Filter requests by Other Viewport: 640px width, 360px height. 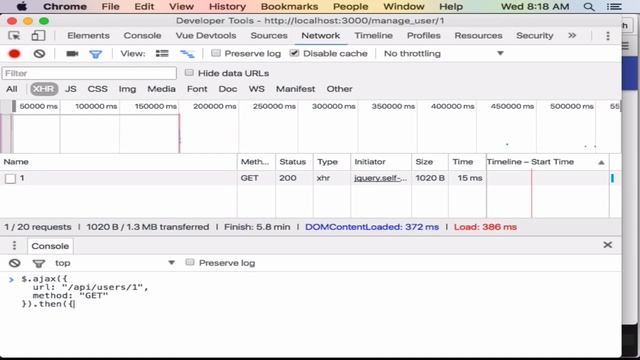339,89
